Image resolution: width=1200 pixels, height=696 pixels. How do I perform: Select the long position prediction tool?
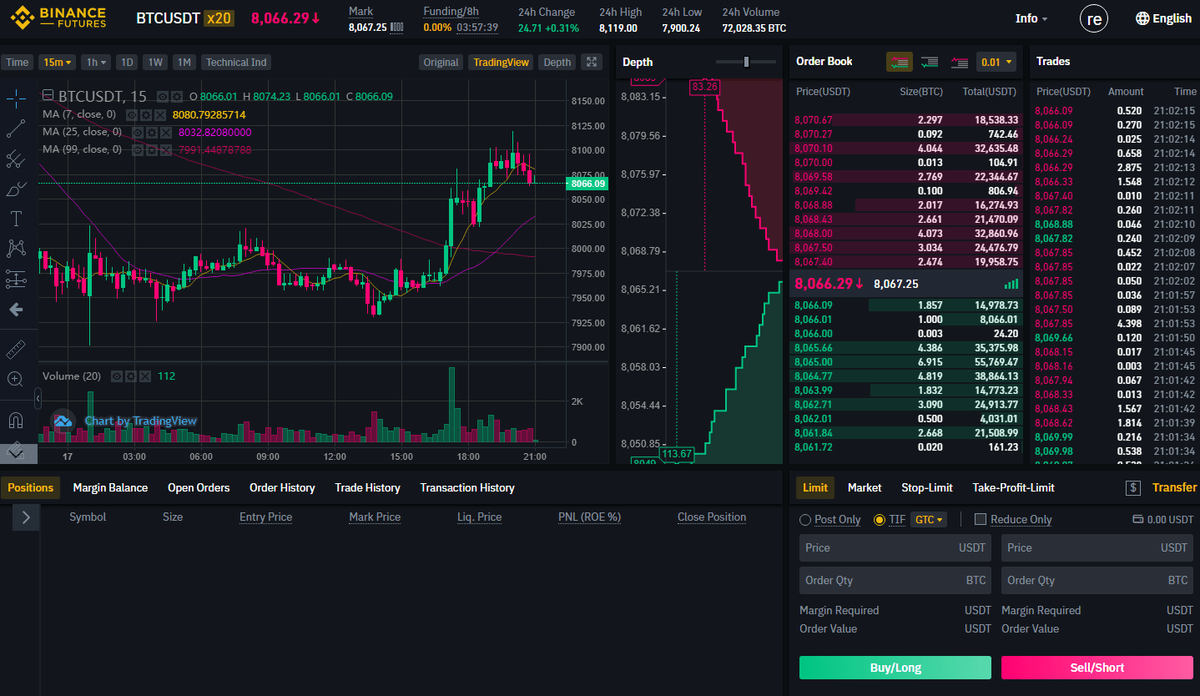[x=16, y=279]
